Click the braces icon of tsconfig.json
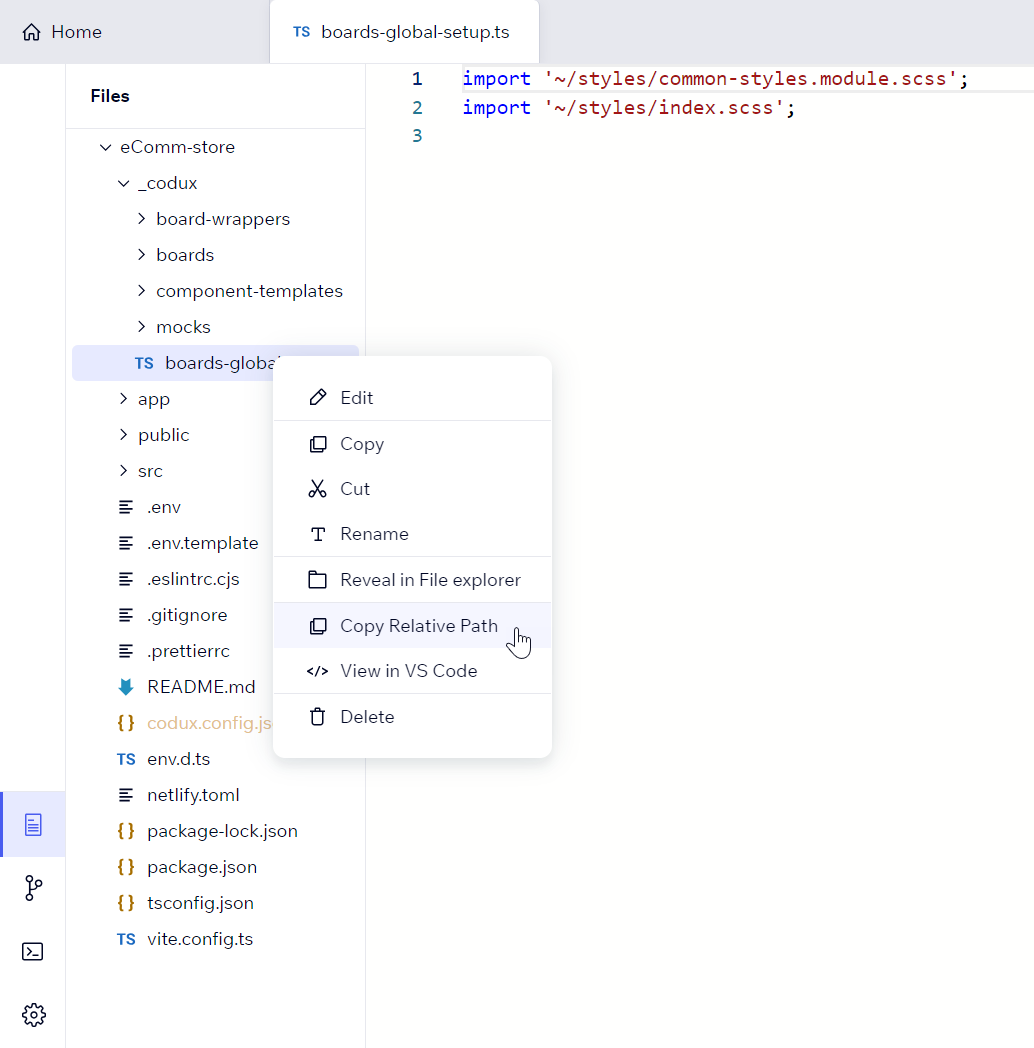 (126, 903)
